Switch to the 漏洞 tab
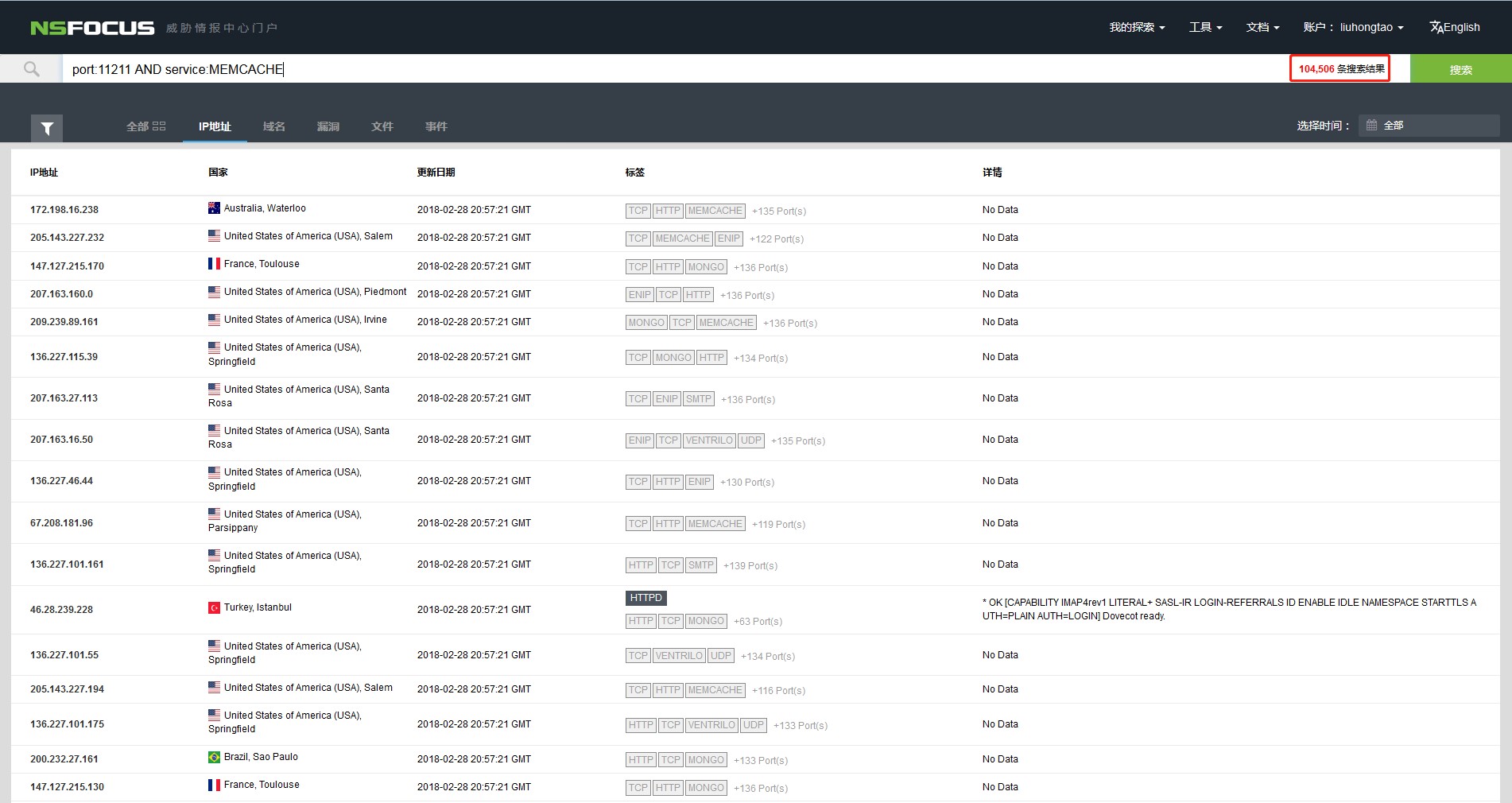1512x803 pixels. (328, 126)
